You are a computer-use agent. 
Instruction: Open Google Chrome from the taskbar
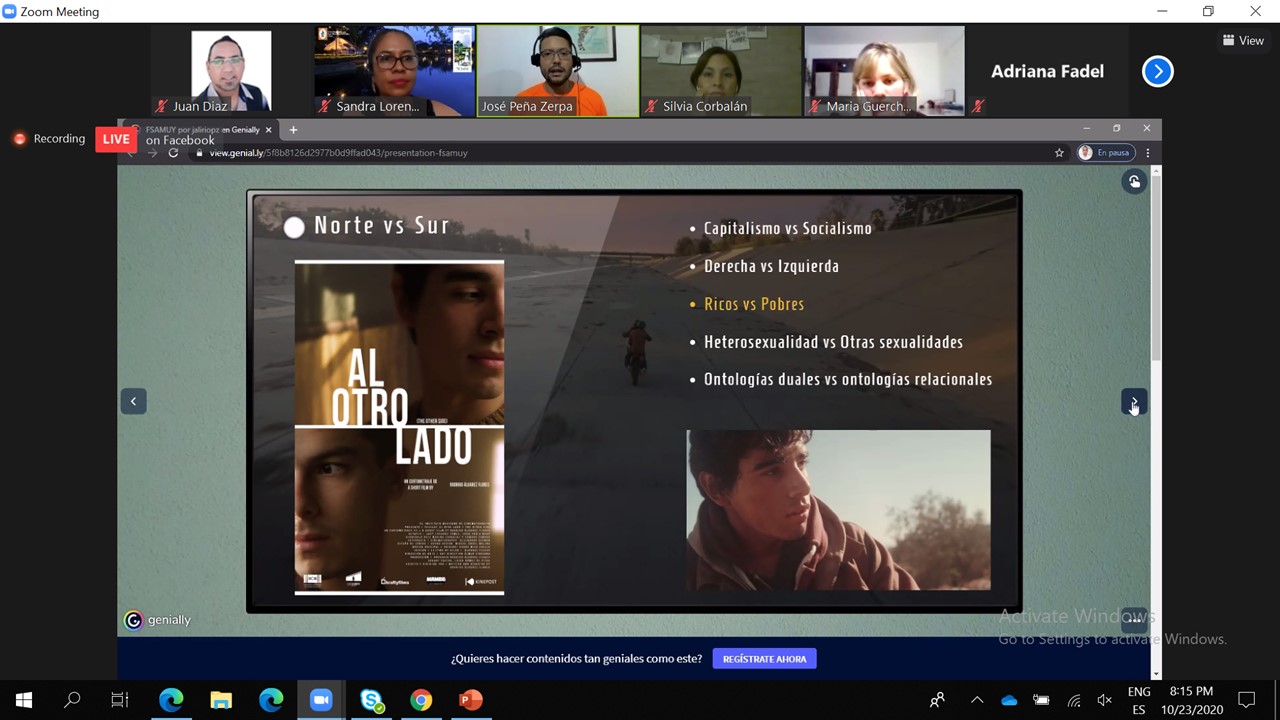(421, 700)
